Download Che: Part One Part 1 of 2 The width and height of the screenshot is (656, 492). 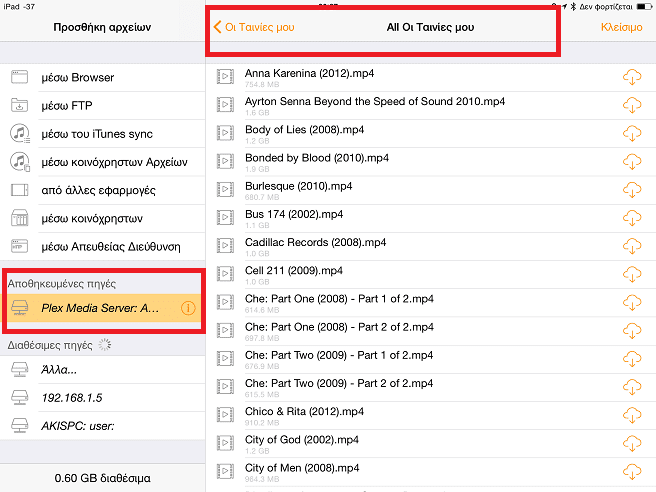[632, 302]
